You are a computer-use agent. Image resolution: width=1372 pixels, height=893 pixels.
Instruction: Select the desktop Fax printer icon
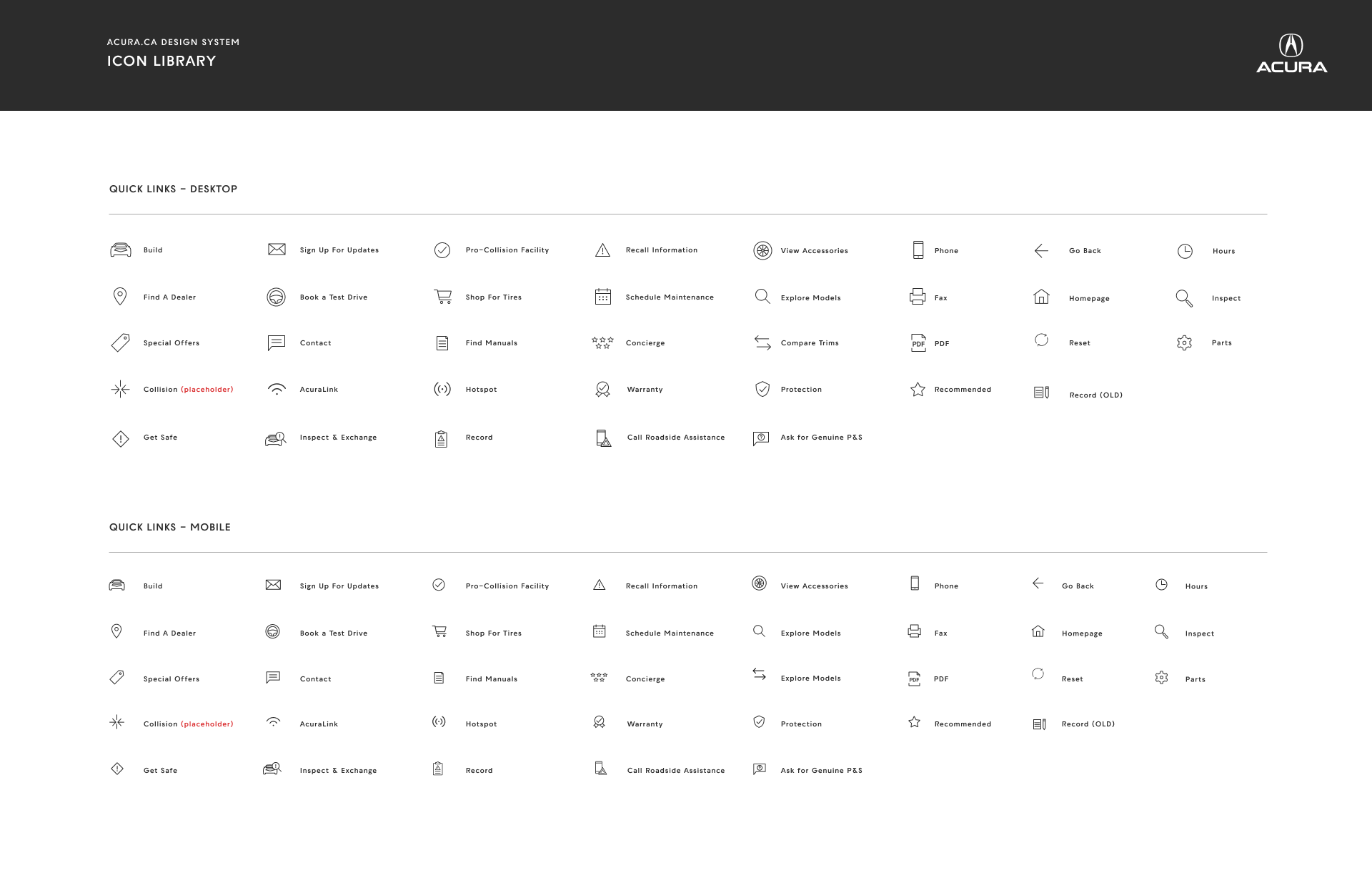tap(918, 297)
